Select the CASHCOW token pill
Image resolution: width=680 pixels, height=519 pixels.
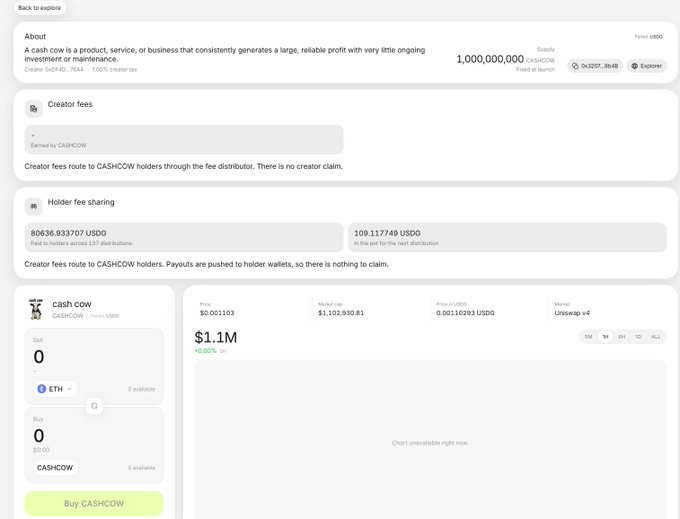click(x=55, y=467)
